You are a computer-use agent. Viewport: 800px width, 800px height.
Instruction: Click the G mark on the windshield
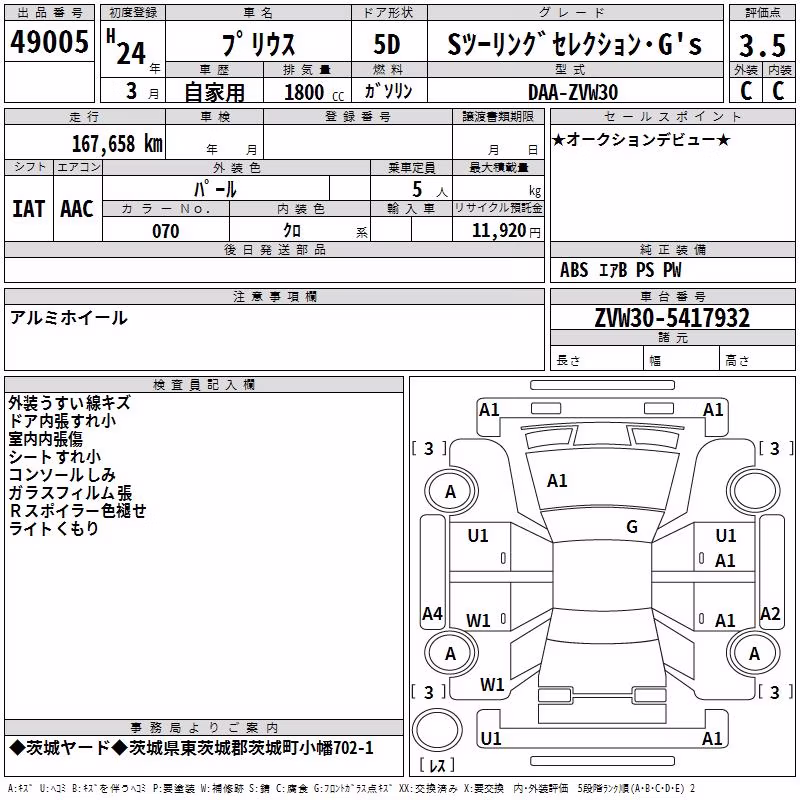point(632,527)
